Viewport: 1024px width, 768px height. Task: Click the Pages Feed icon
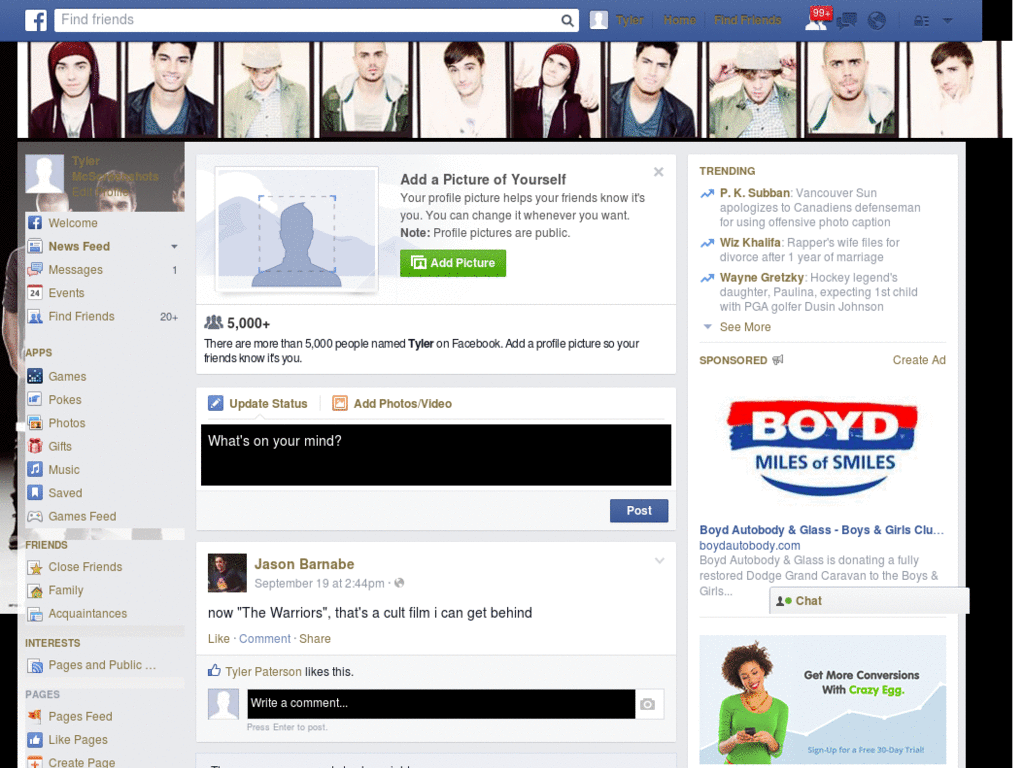[35, 716]
